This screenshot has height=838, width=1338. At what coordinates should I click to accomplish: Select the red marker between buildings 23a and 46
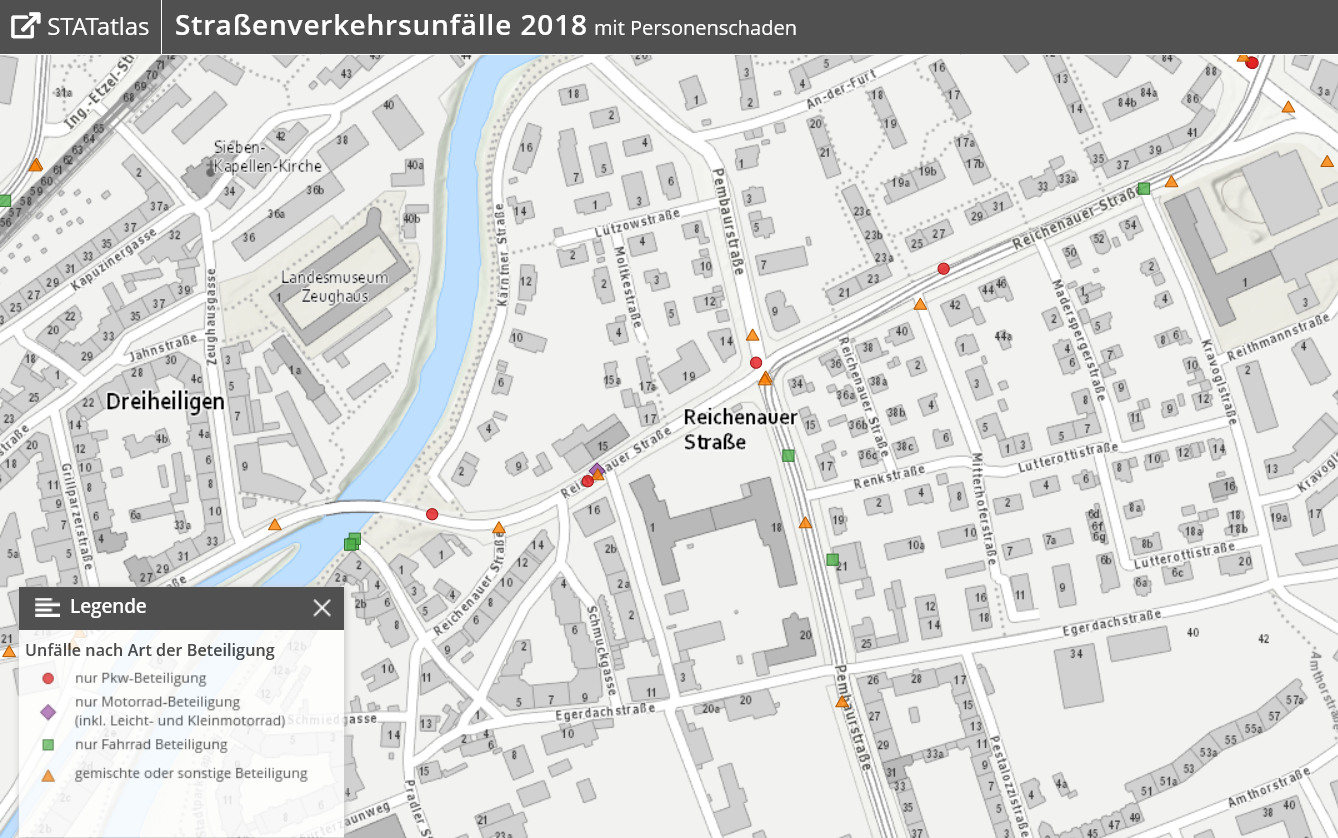(943, 268)
